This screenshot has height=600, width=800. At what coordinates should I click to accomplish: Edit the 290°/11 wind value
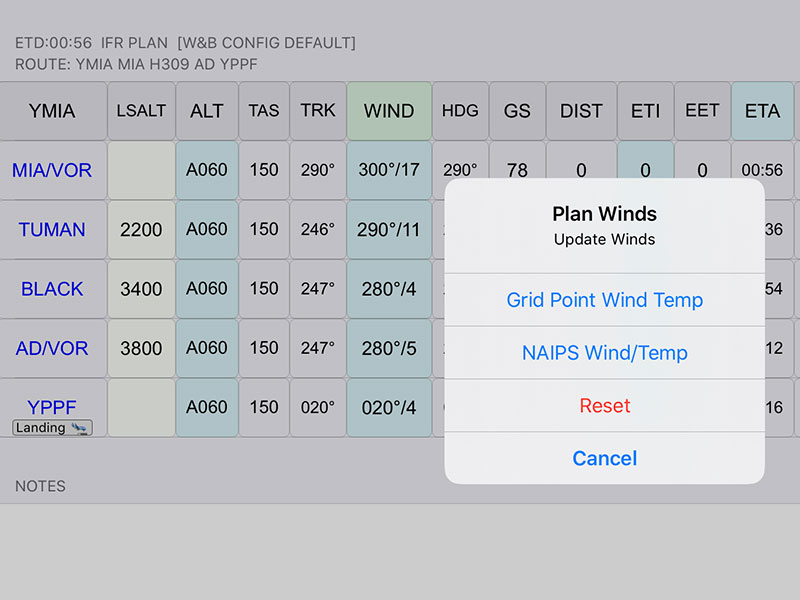coord(389,230)
